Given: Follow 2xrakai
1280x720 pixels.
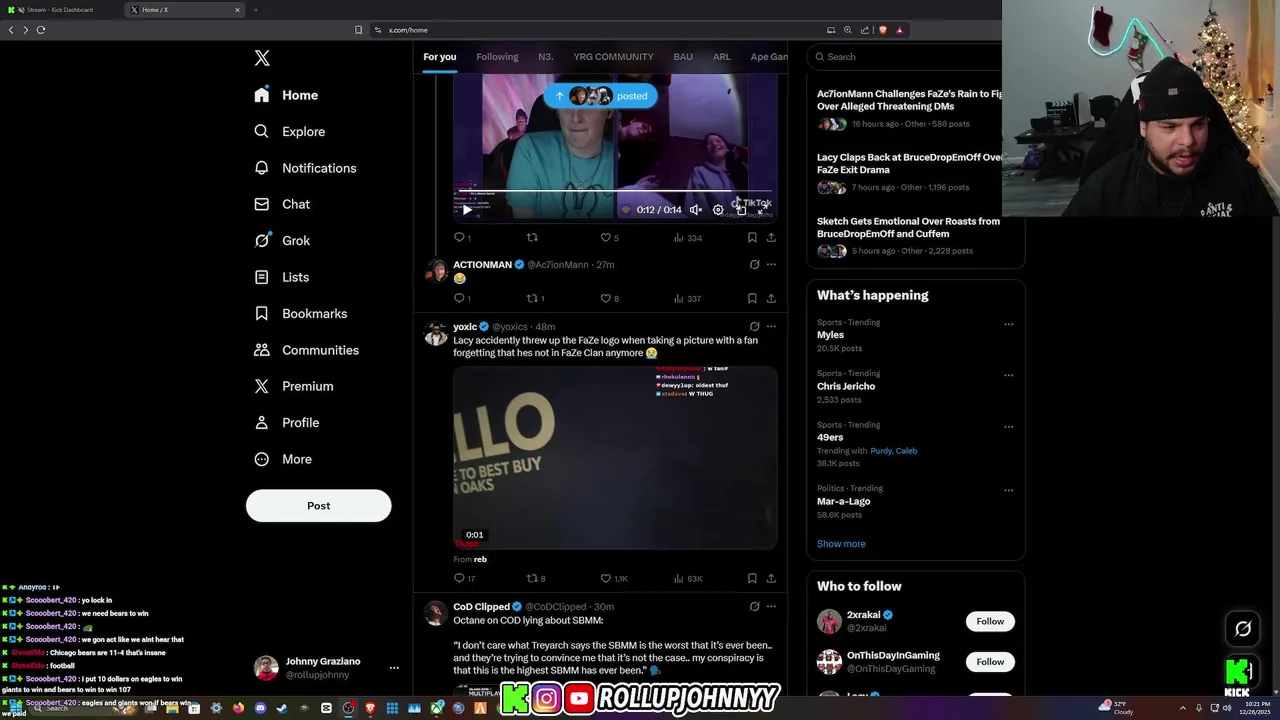Looking at the screenshot, I should (990, 621).
